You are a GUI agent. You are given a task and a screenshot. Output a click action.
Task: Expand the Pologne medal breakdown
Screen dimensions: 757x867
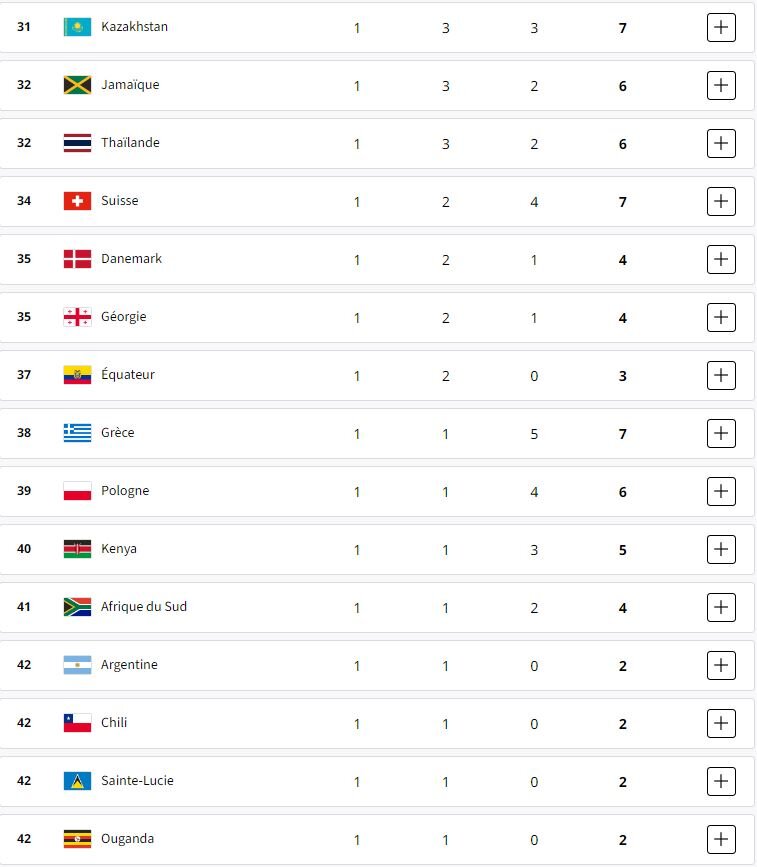tap(721, 491)
